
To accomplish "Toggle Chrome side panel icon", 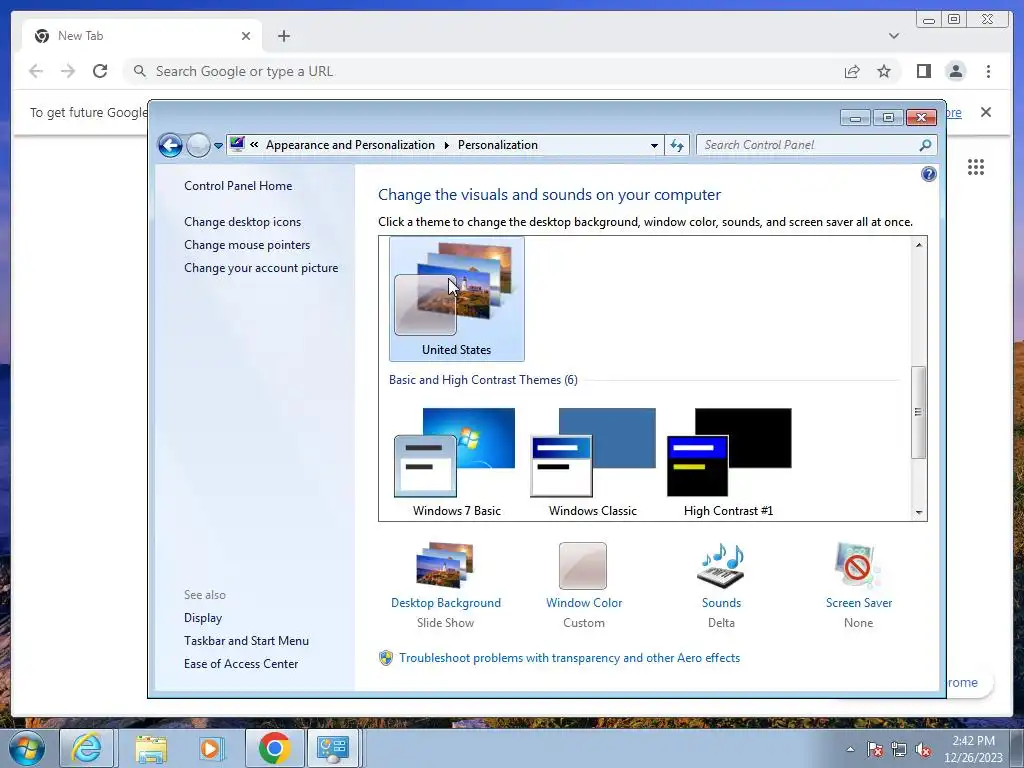I will pos(923,71).
